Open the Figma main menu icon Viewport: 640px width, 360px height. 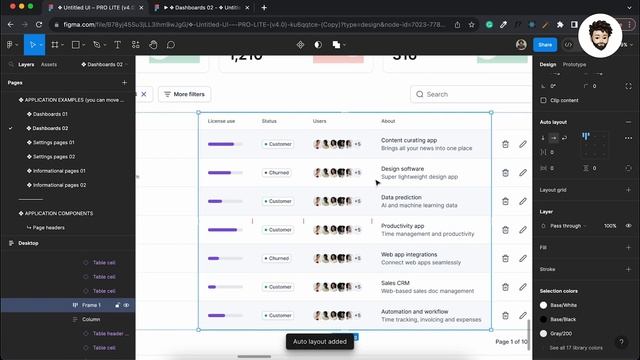(x=10, y=45)
